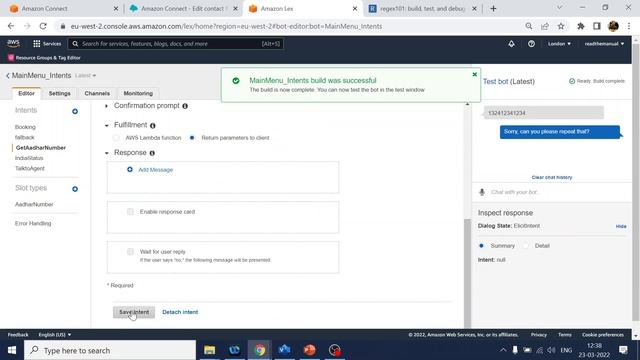The width and height of the screenshot is (640, 360).
Task: Open the browser tab search chevron
Action: tap(560, 8)
